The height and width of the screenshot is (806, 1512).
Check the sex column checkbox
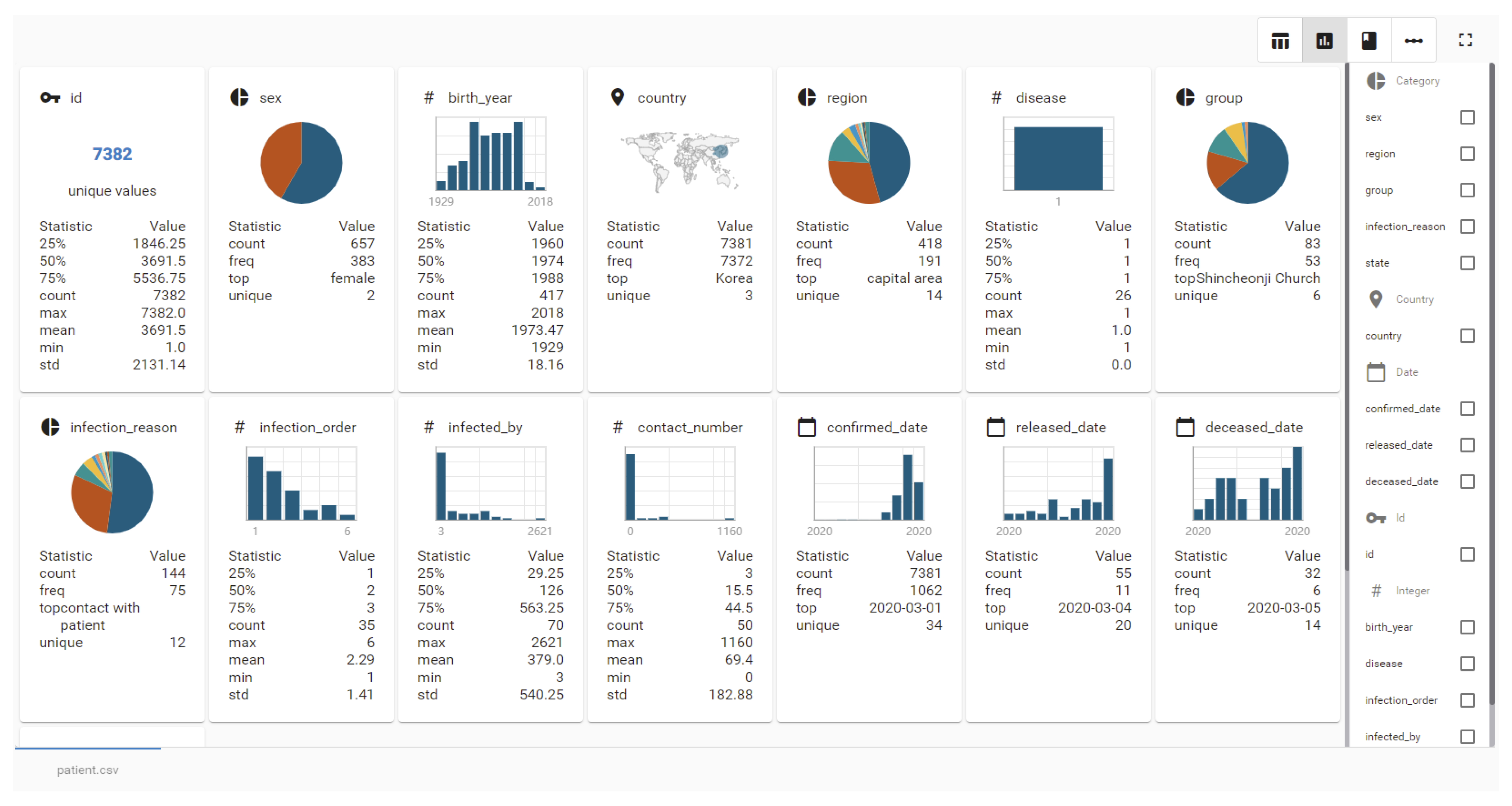[x=1467, y=117]
